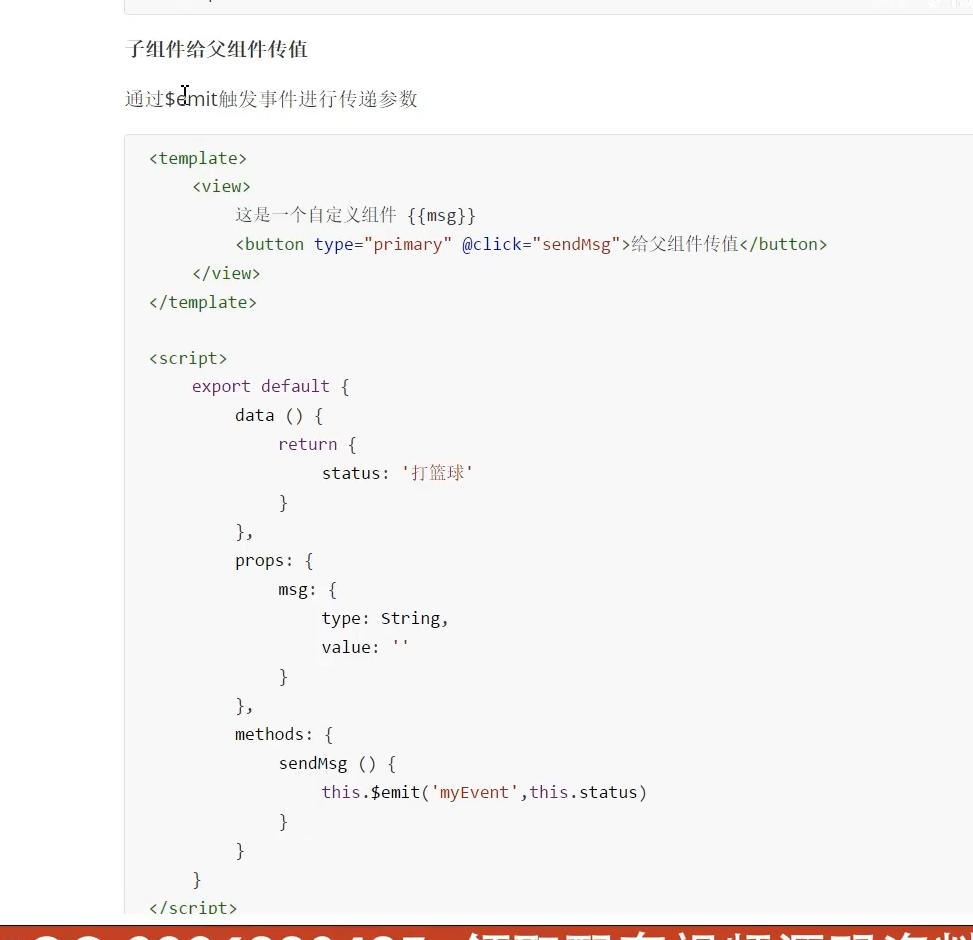
Task: Click the export default { line
Action: (x=271, y=387)
